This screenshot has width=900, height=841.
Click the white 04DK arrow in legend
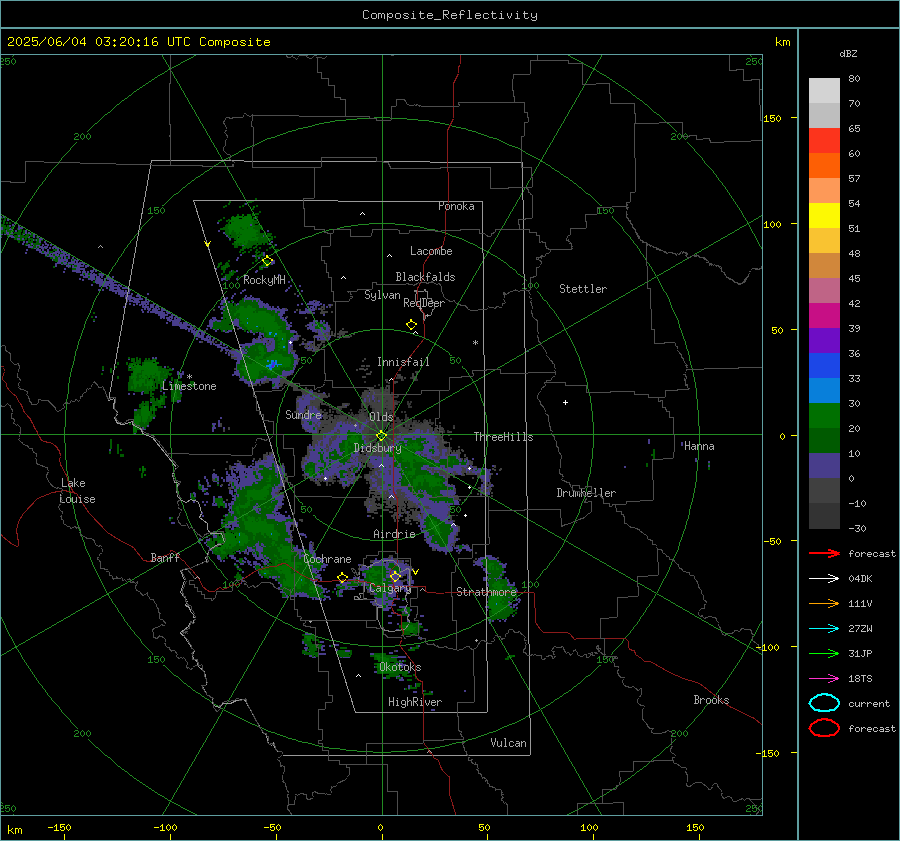point(824,578)
